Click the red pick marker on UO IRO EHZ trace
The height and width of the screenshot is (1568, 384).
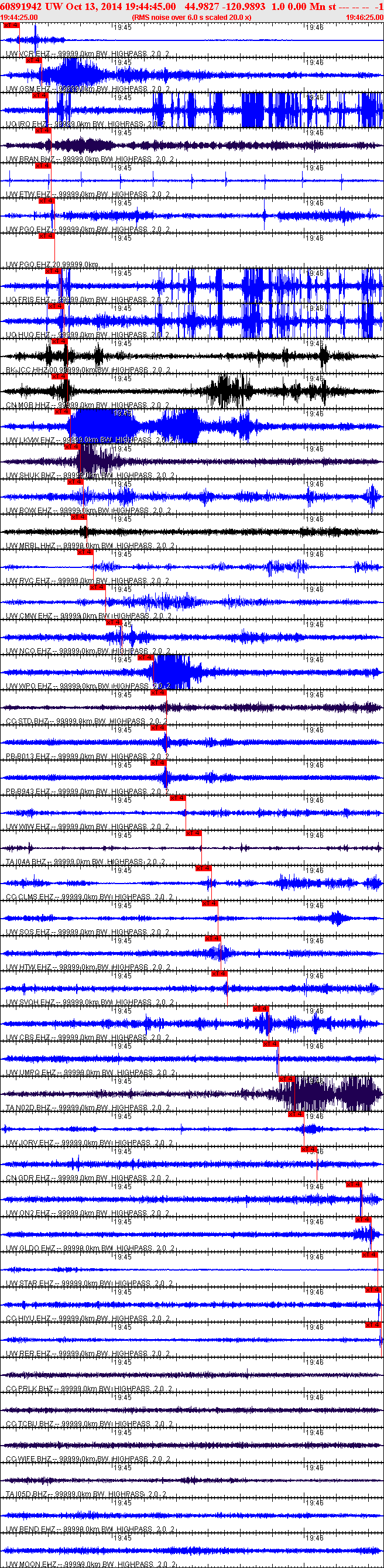(40, 95)
